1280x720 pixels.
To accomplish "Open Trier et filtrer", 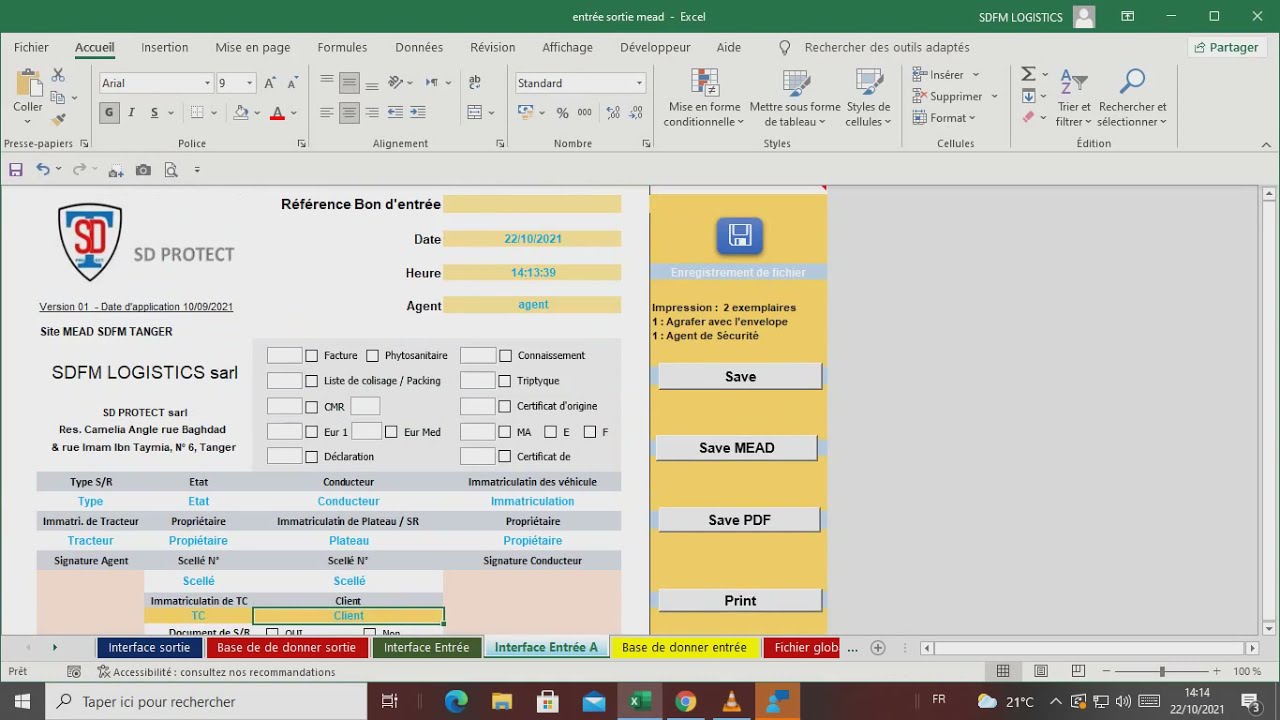I will pyautogui.click(x=1074, y=99).
